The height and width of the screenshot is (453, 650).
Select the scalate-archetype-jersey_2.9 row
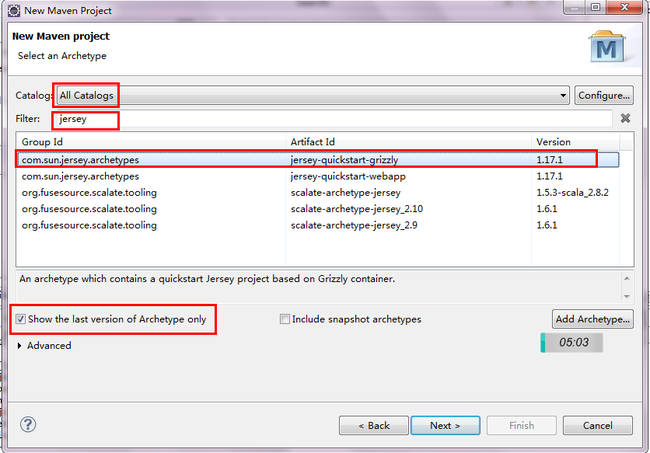point(318,225)
